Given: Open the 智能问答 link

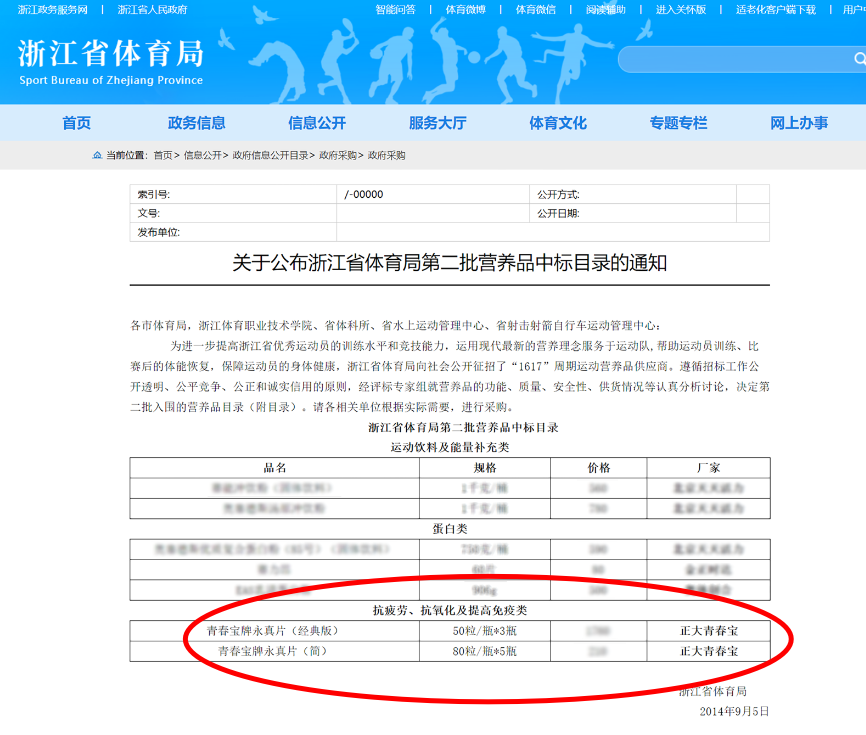Looking at the screenshot, I should tap(395, 9).
